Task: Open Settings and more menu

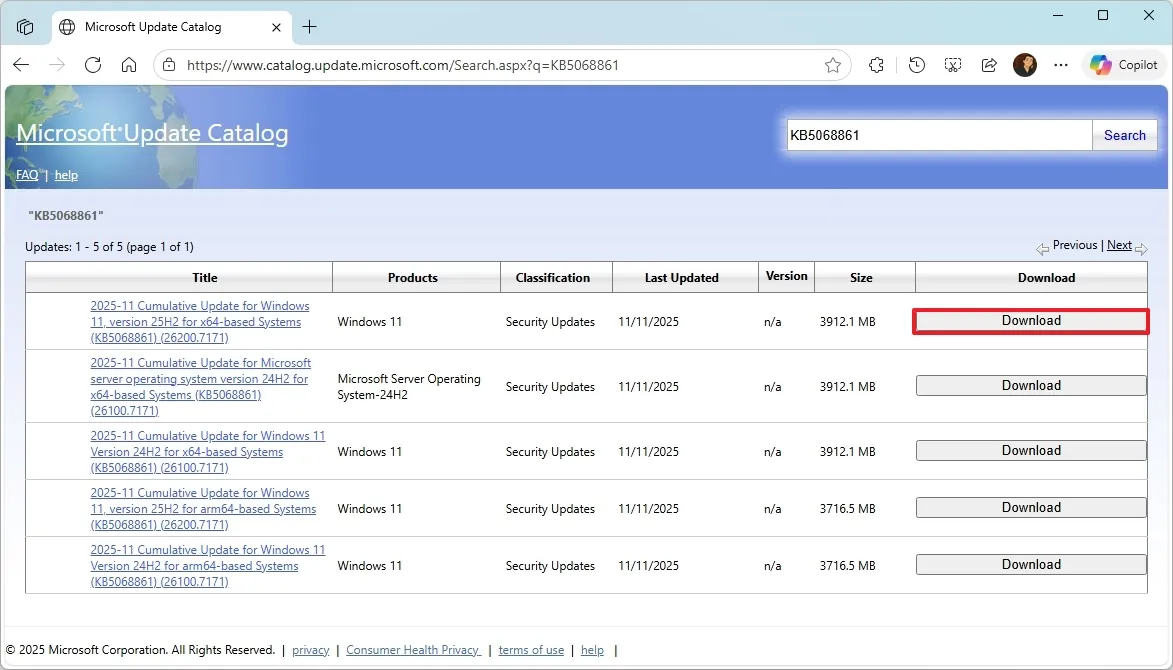Action: click(x=1061, y=65)
